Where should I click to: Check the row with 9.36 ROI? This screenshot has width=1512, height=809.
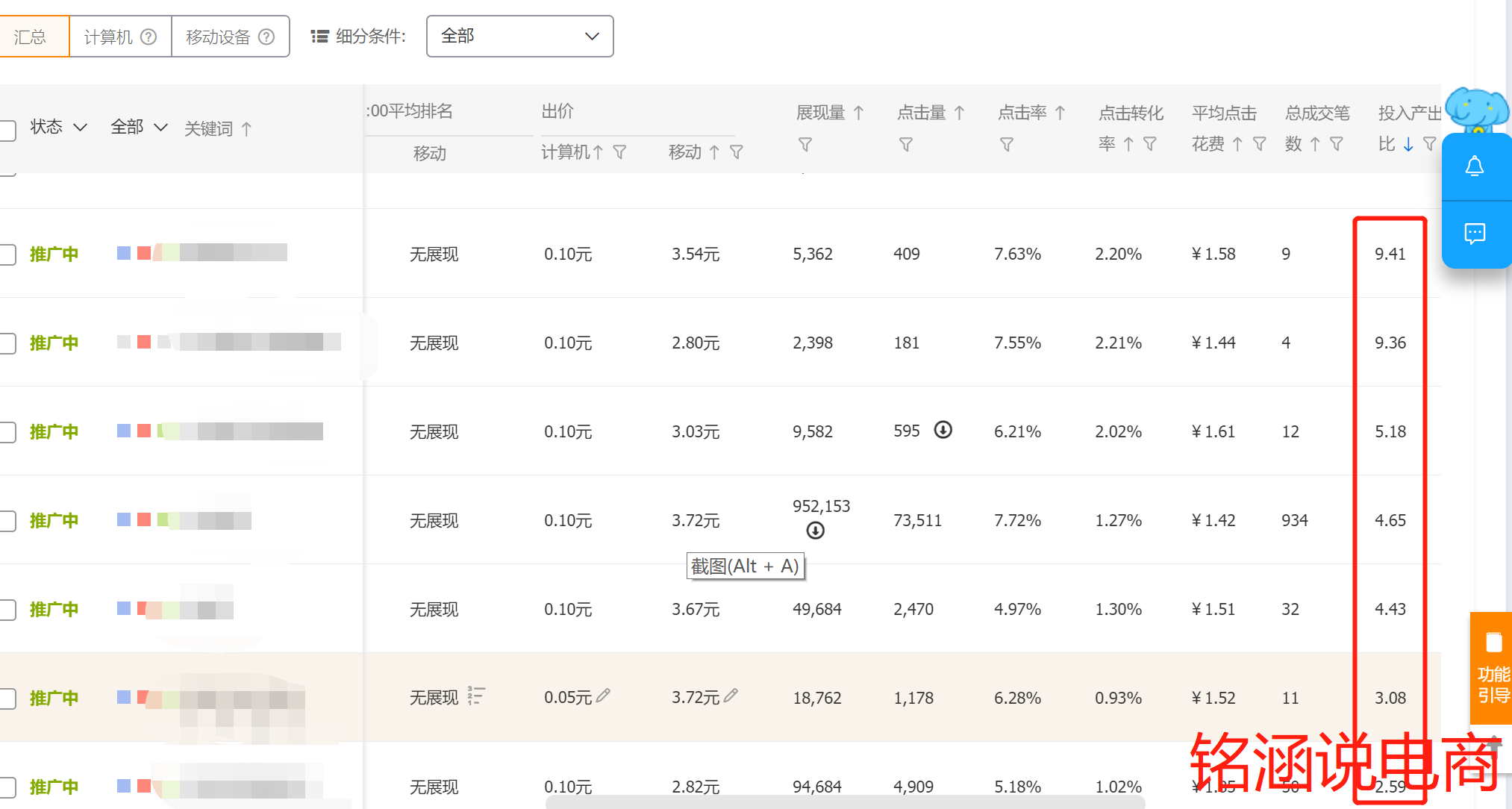click(x=7, y=343)
